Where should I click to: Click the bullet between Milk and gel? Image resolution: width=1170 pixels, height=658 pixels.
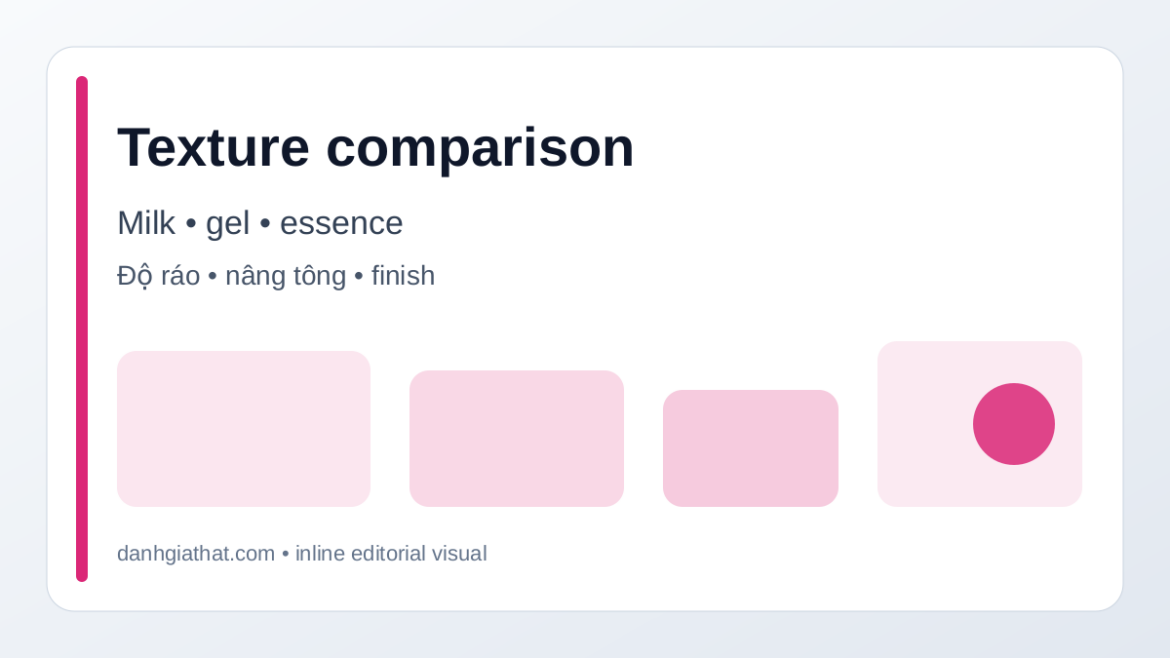point(190,224)
